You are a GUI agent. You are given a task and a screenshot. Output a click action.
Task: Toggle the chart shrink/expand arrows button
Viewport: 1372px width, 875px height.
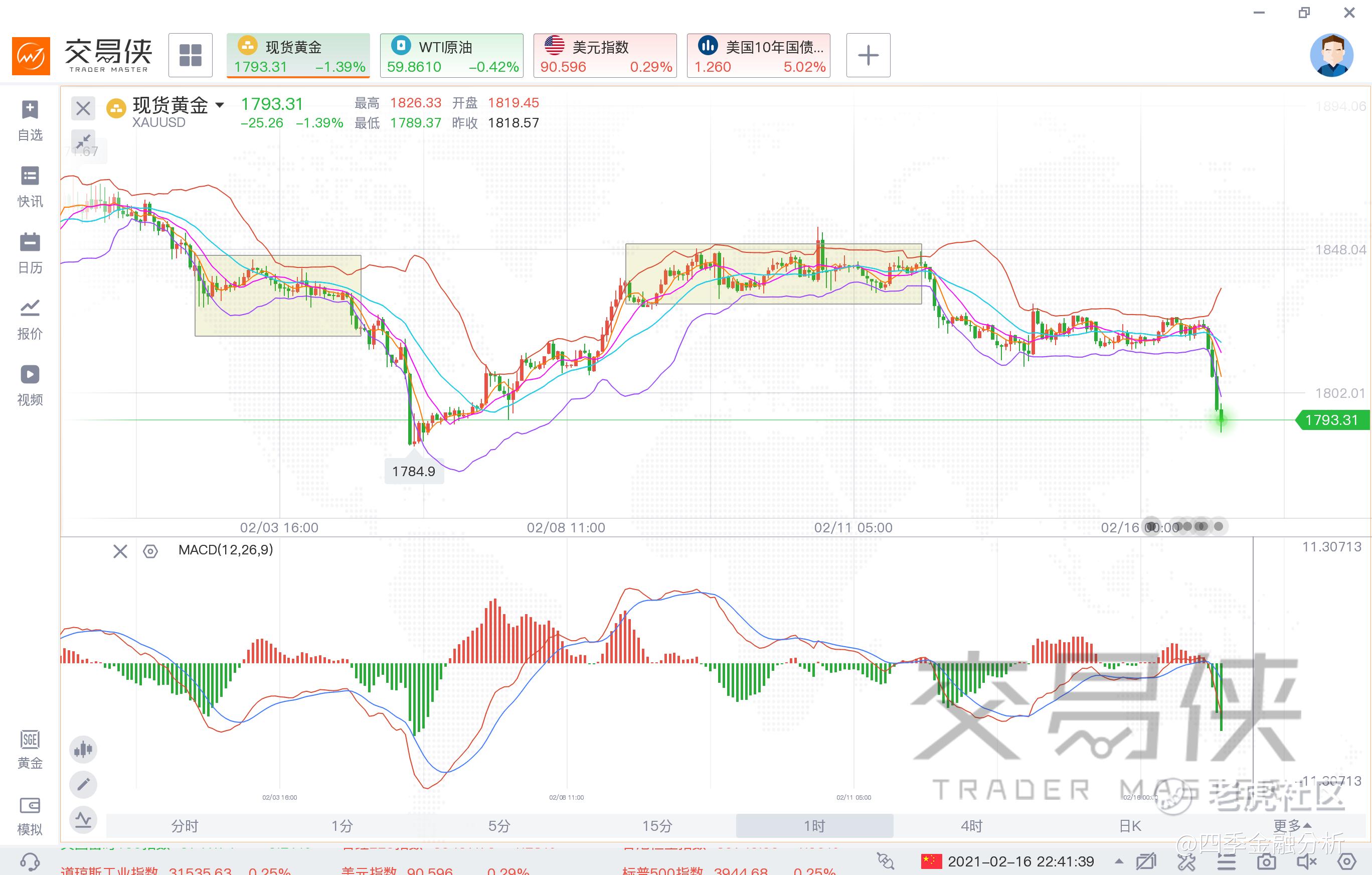pos(83,140)
